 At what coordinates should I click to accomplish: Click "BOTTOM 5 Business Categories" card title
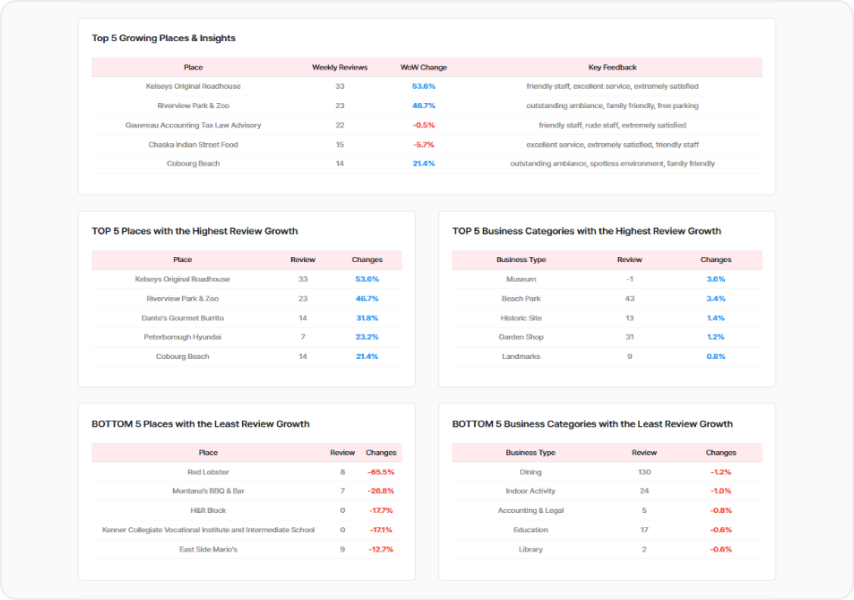pyautogui.click(x=593, y=424)
